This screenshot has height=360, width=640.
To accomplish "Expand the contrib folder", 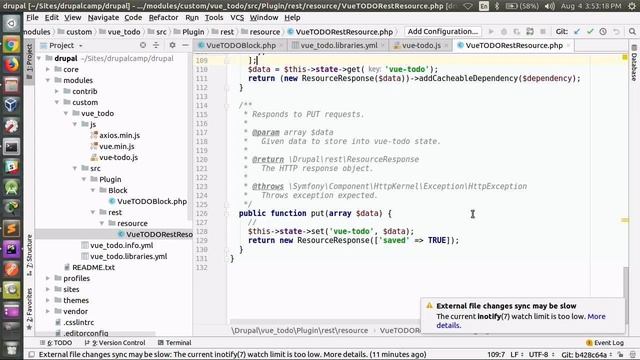I will (x=57, y=91).
